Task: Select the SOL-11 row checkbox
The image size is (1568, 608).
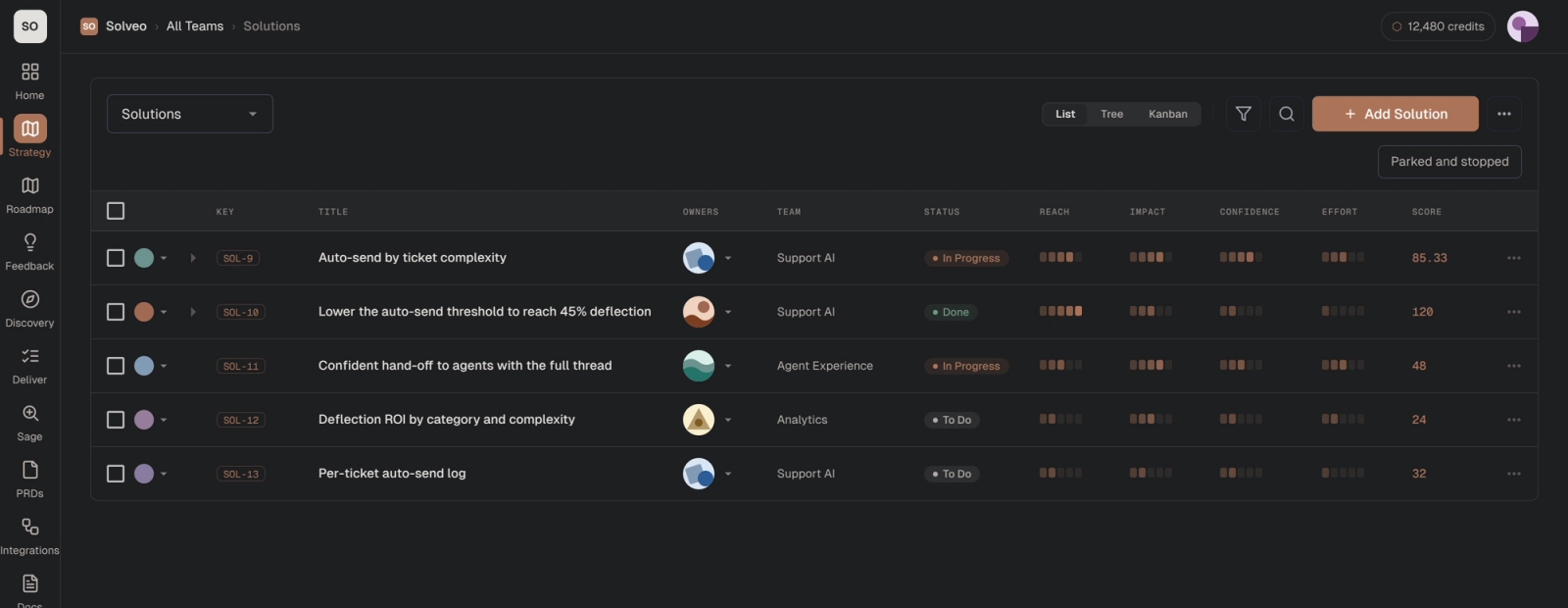Action: (116, 366)
